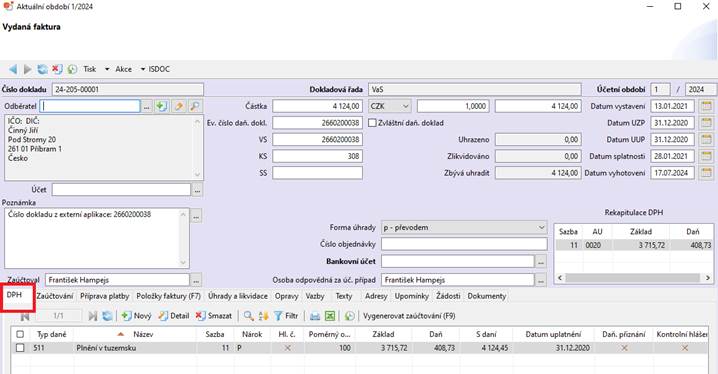Screen dimensions: 718x374
Task: Refresh the DPH grid list
Action: [107, 316]
